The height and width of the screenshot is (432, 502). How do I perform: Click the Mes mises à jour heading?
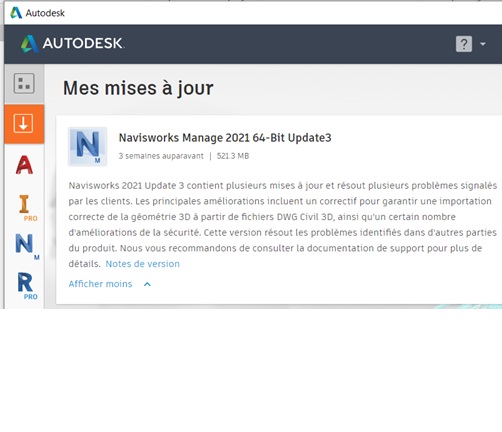point(138,88)
